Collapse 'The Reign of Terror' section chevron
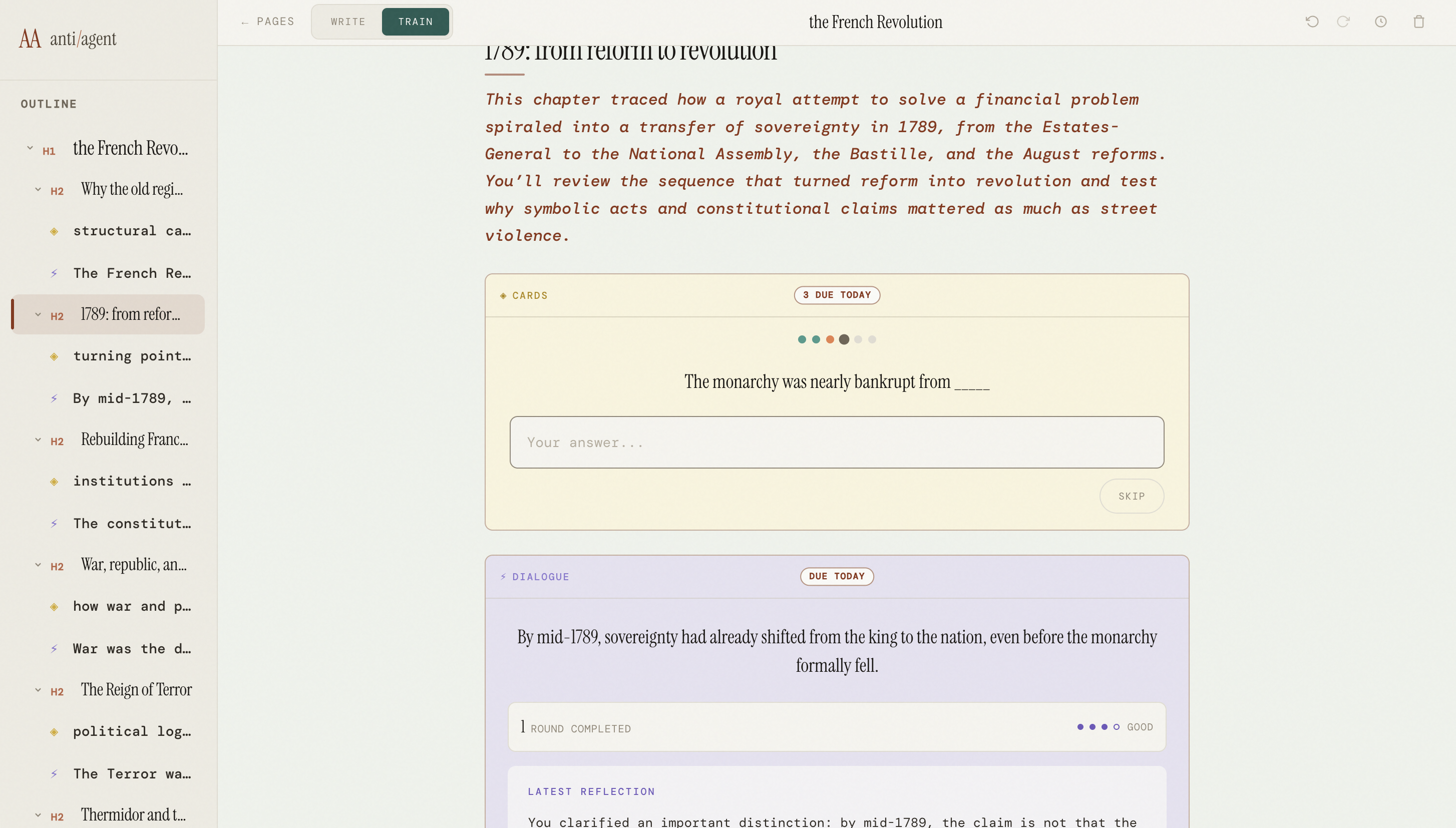The image size is (1456, 828). (x=38, y=690)
